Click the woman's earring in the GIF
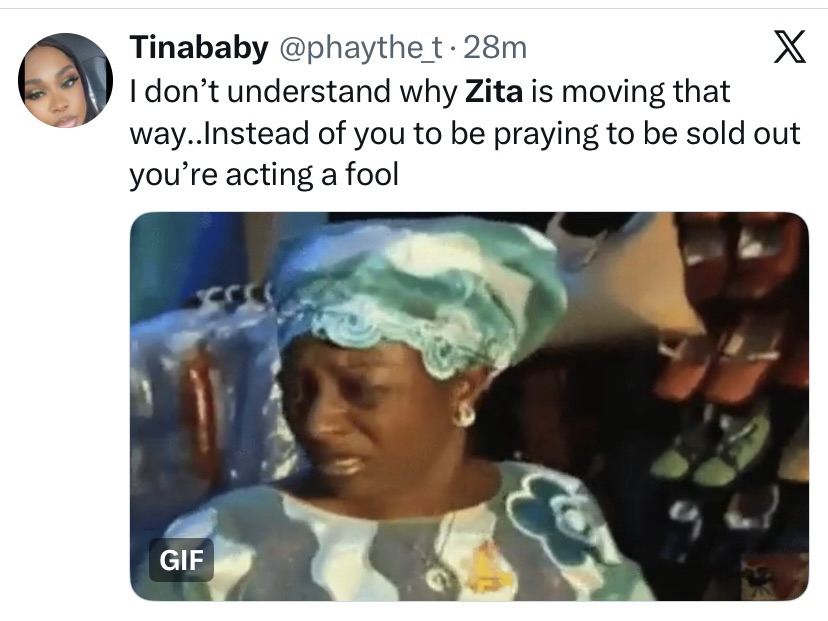 [464, 414]
